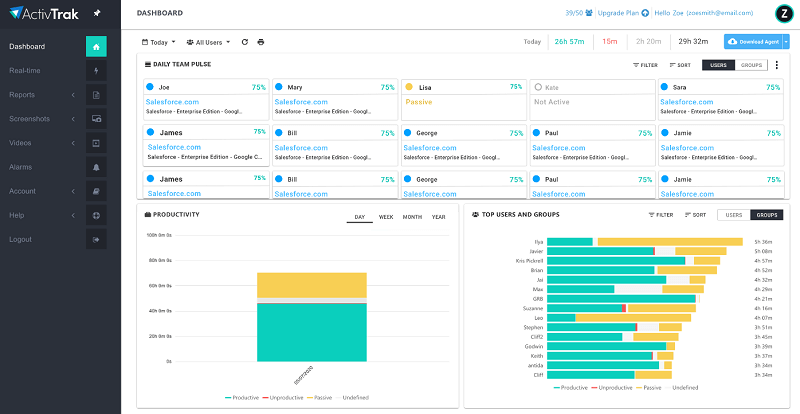Click the Download Agent button
The image size is (800, 414).
pyautogui.click(x=754, y=42)
